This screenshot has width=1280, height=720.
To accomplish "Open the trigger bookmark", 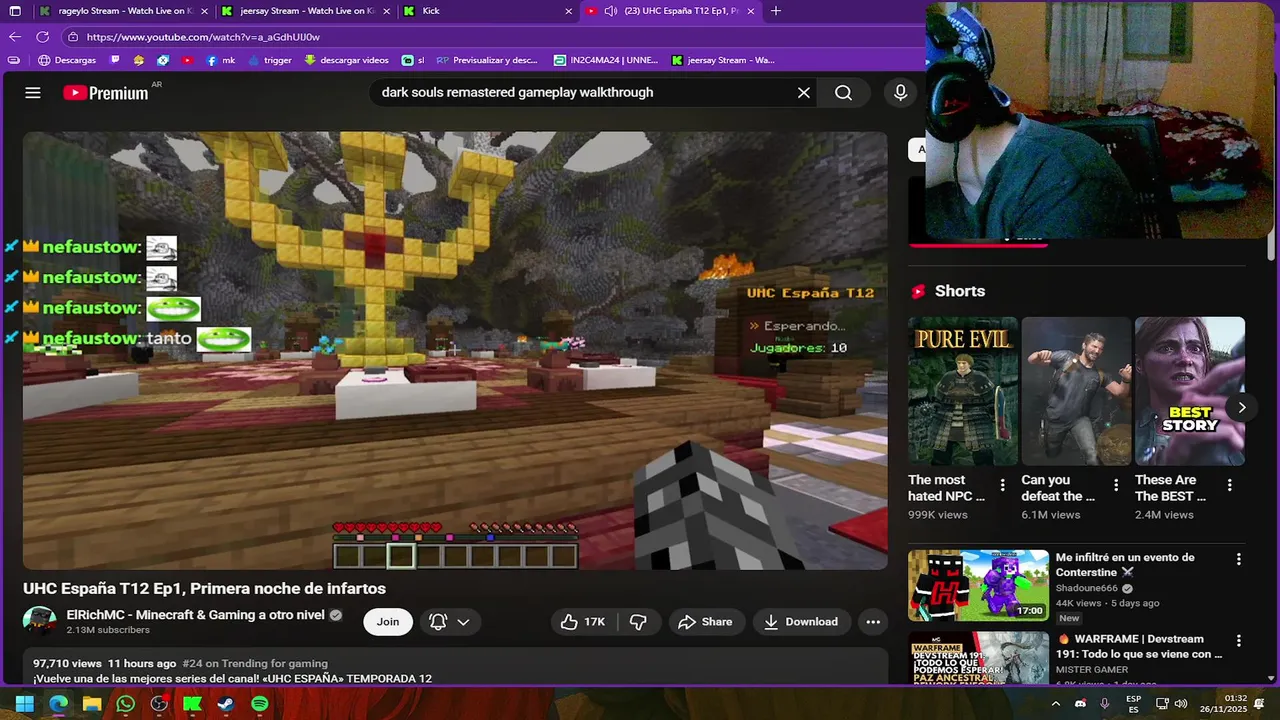I will point(270,60).
